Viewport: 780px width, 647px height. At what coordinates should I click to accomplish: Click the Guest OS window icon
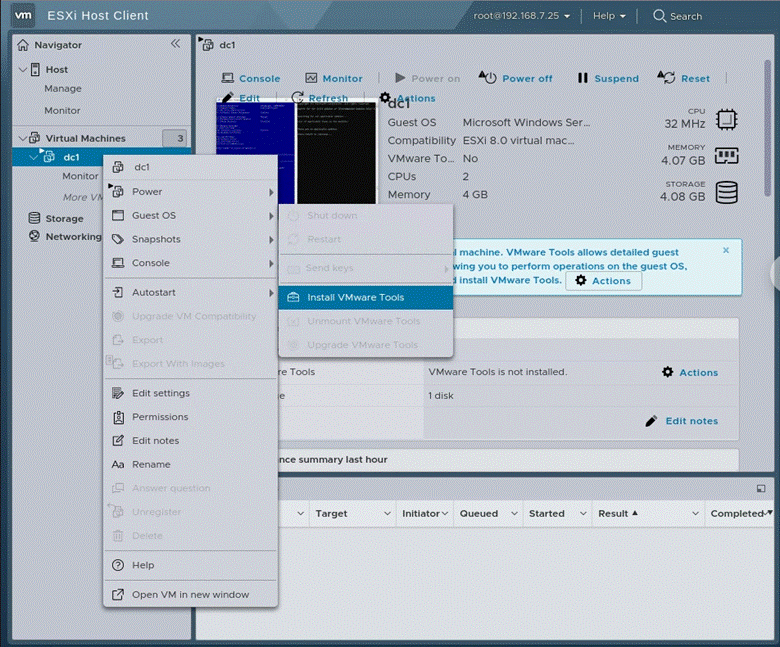pos(118,215)
